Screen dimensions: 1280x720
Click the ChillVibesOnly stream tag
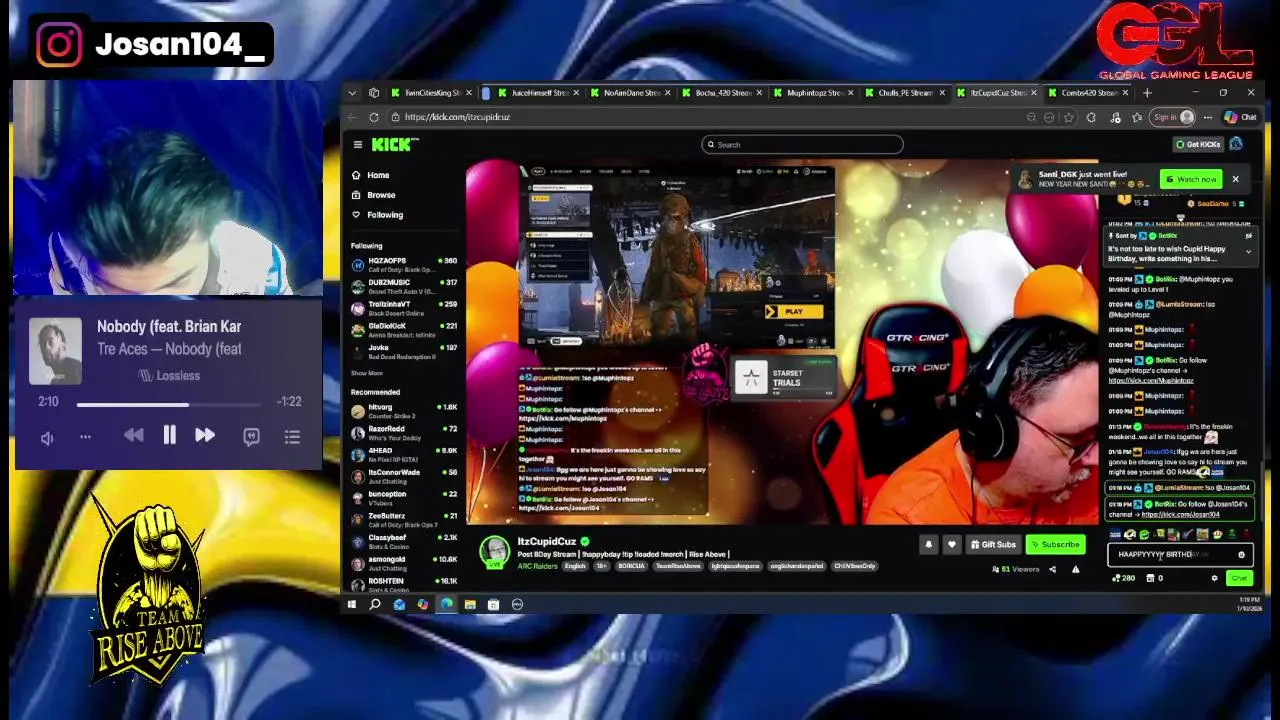854,566
